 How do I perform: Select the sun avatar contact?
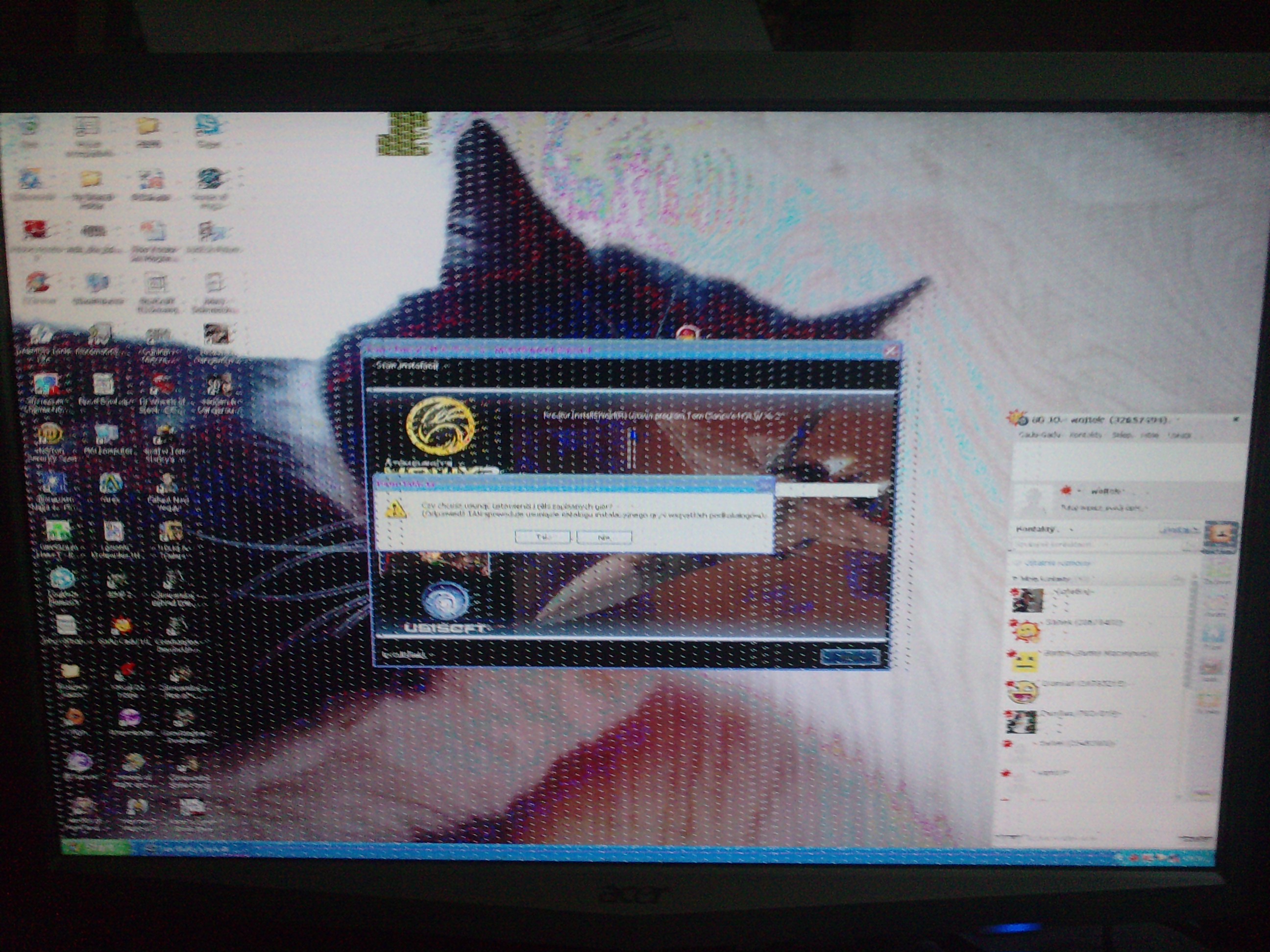[x=1026, y=630]
